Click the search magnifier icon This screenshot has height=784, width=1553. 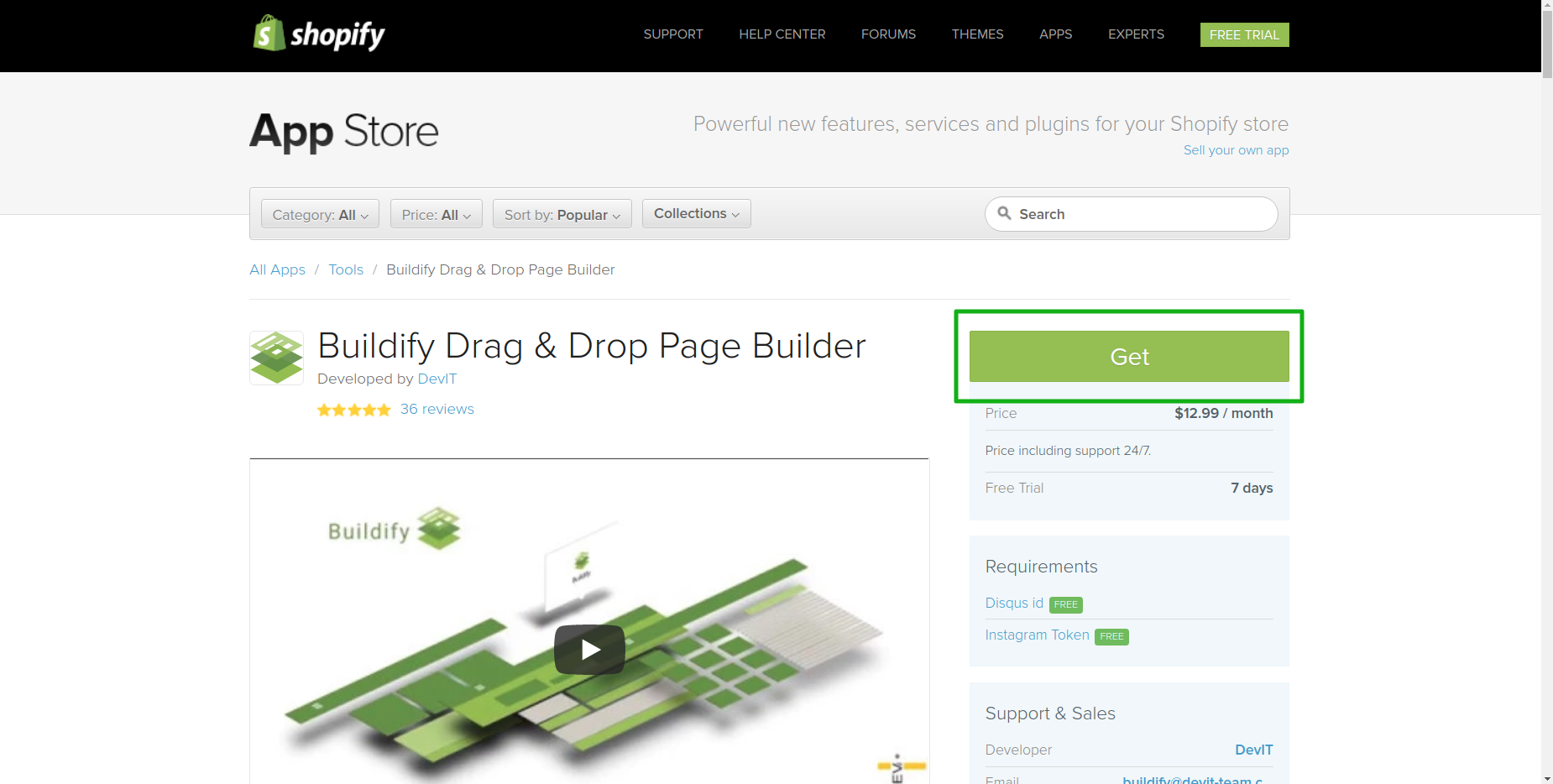[1004, 213]
